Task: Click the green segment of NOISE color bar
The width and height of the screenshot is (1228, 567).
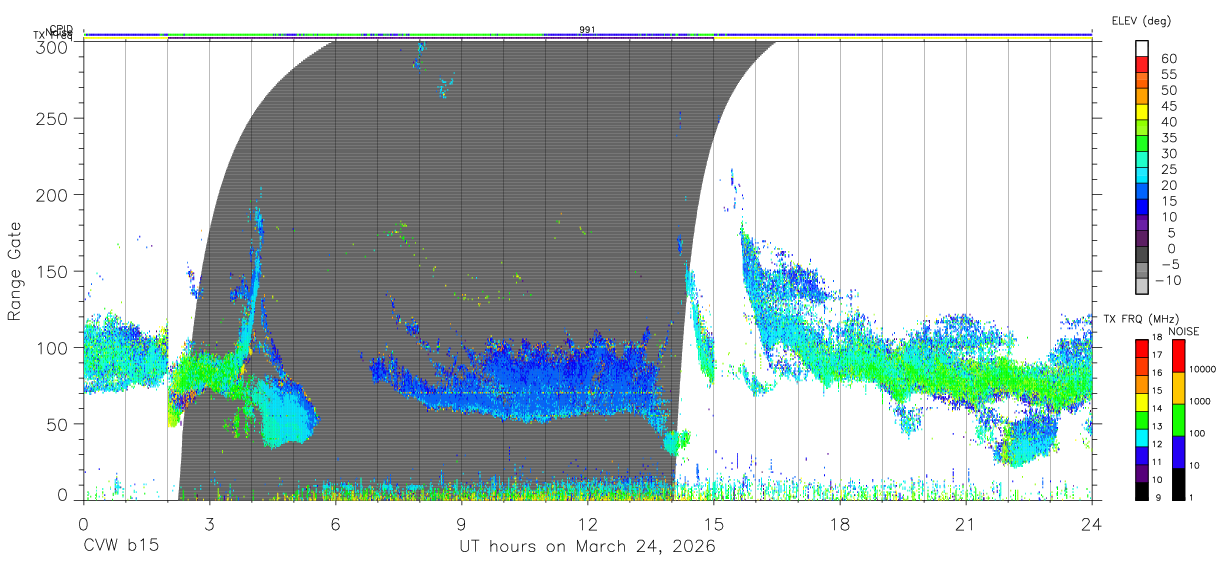Action: point(1177,419)
